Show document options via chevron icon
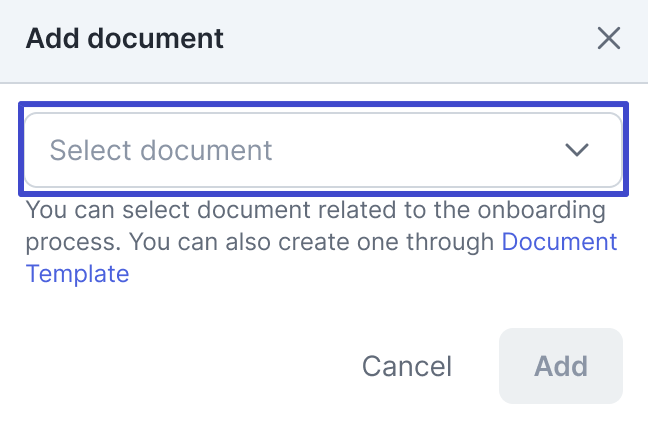The height and width of the screenshot is (435, 648). pos(576,150)
